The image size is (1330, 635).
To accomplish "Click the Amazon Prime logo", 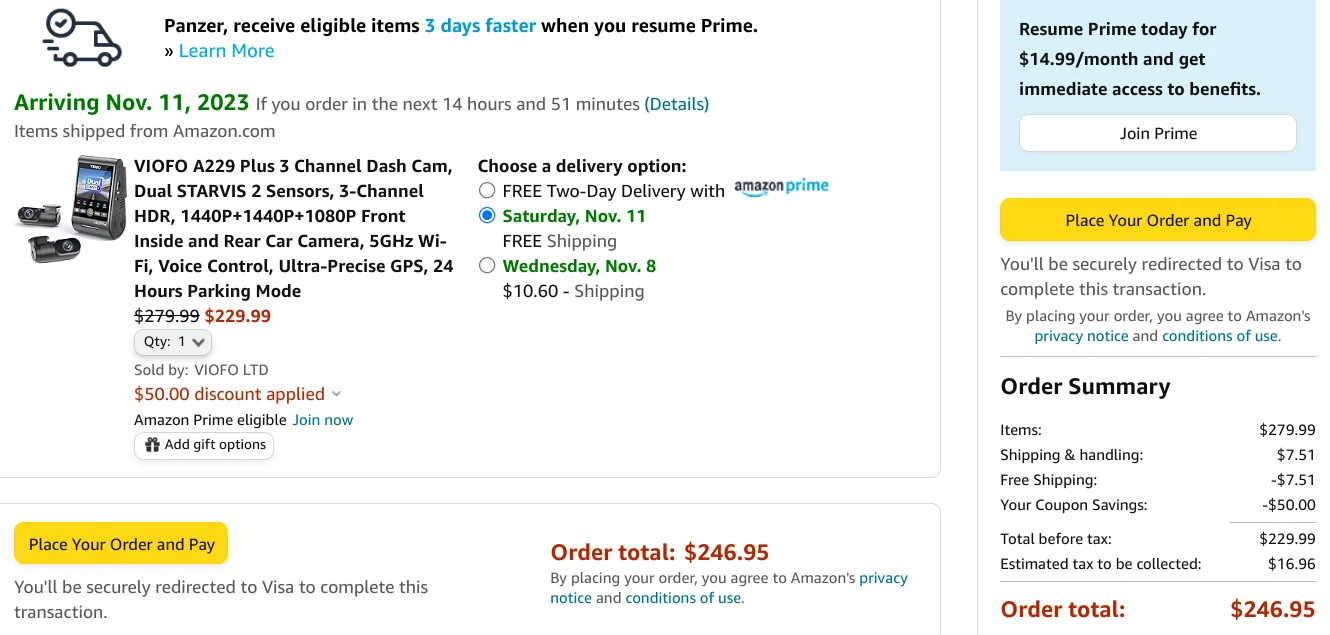I will (781, 187).
